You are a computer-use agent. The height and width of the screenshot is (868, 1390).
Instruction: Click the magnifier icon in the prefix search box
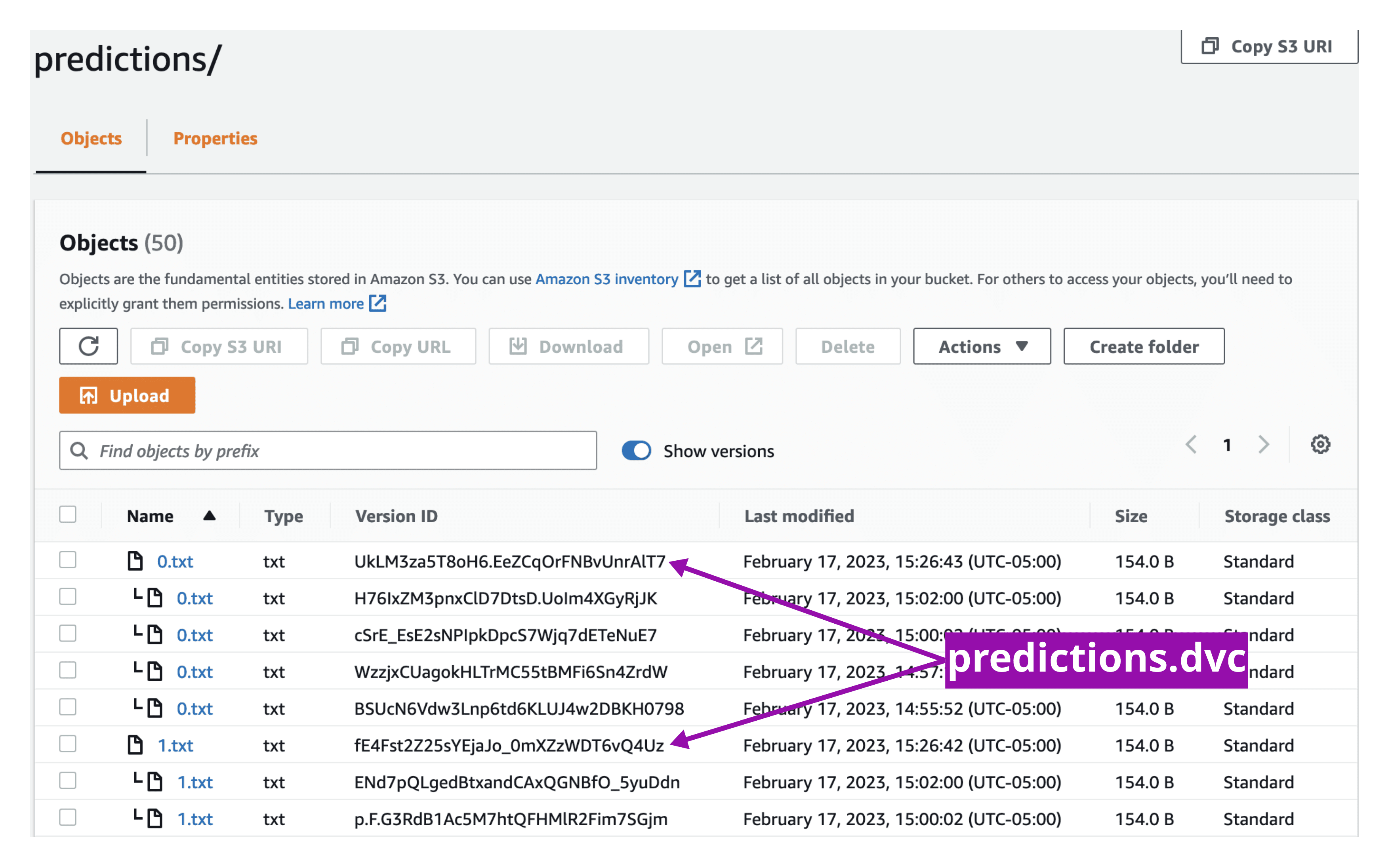tap(79, 451)
